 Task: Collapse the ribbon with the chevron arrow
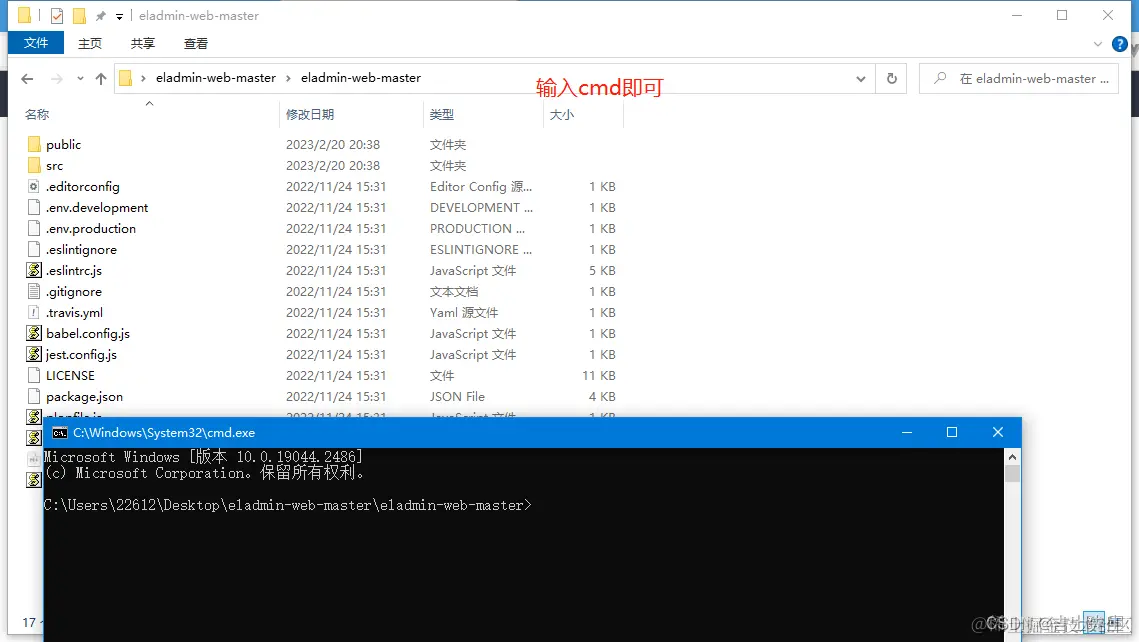pyautogui.click(x=1097, y=43)
